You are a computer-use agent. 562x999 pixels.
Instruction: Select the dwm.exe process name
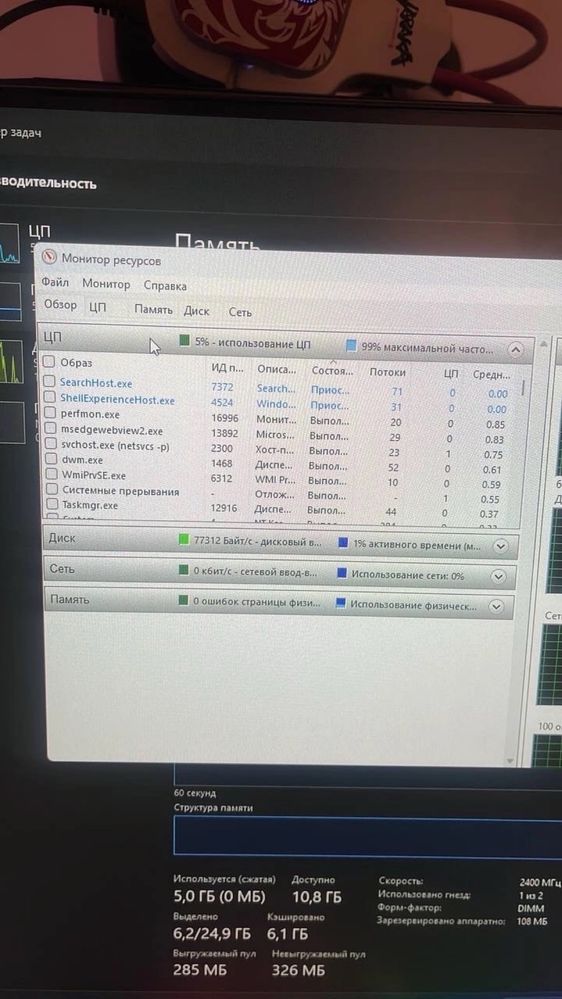[82, 459]
